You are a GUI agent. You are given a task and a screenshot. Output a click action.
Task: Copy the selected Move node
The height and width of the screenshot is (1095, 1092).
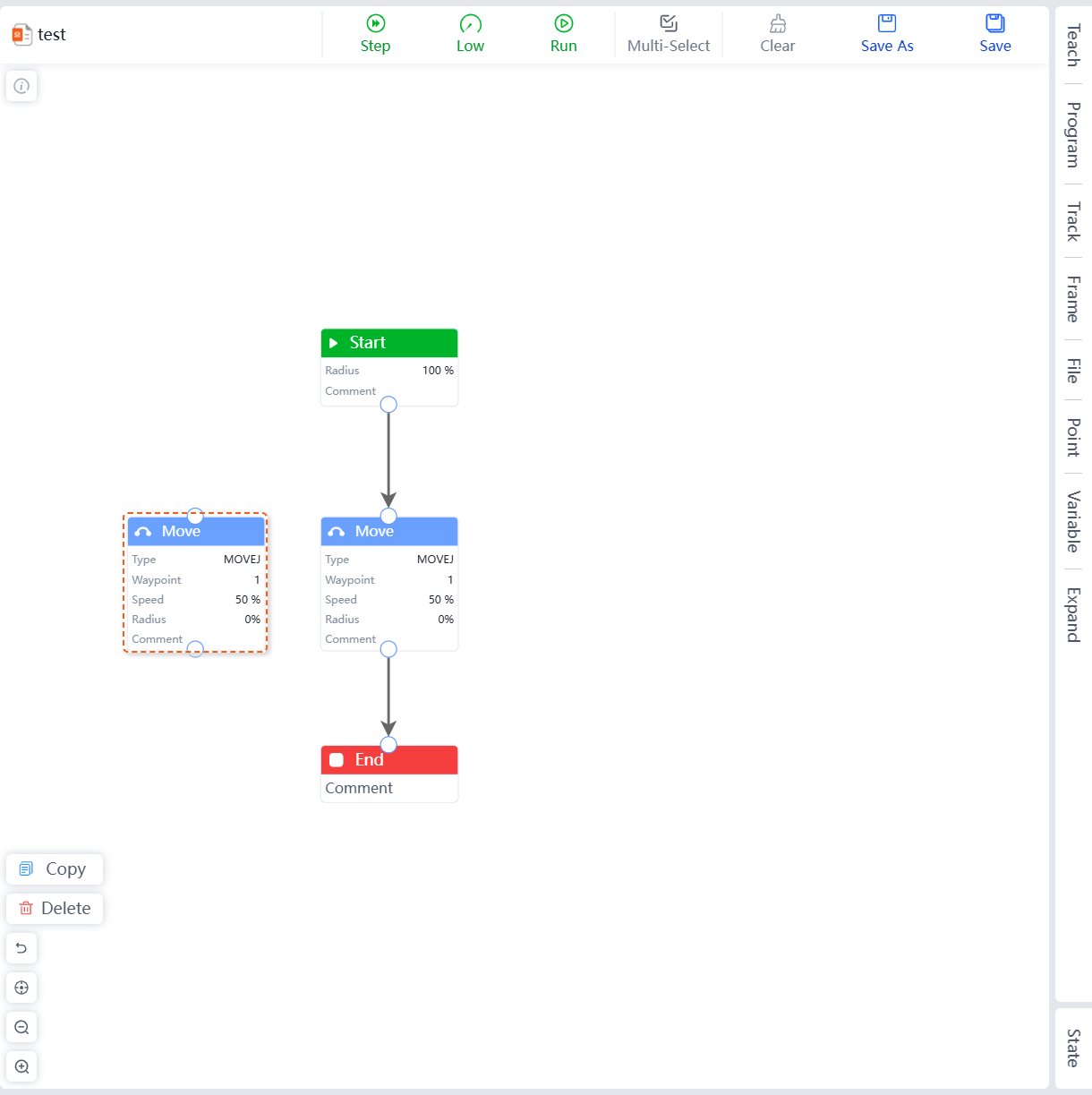55,868
